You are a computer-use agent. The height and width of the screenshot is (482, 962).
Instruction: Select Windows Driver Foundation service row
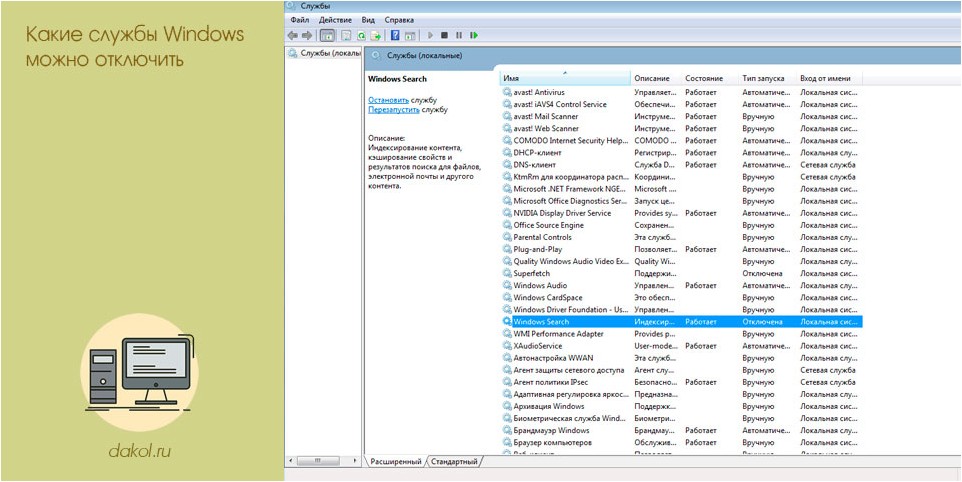pyautogui.click(x=682, y=310)
